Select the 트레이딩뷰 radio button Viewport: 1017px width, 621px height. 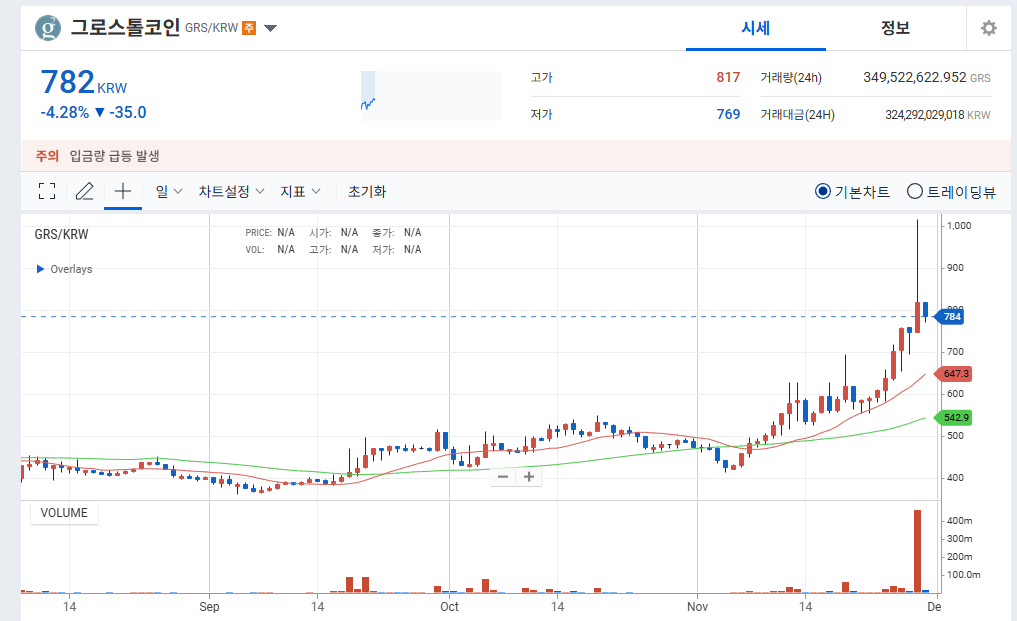pos(915,191)
